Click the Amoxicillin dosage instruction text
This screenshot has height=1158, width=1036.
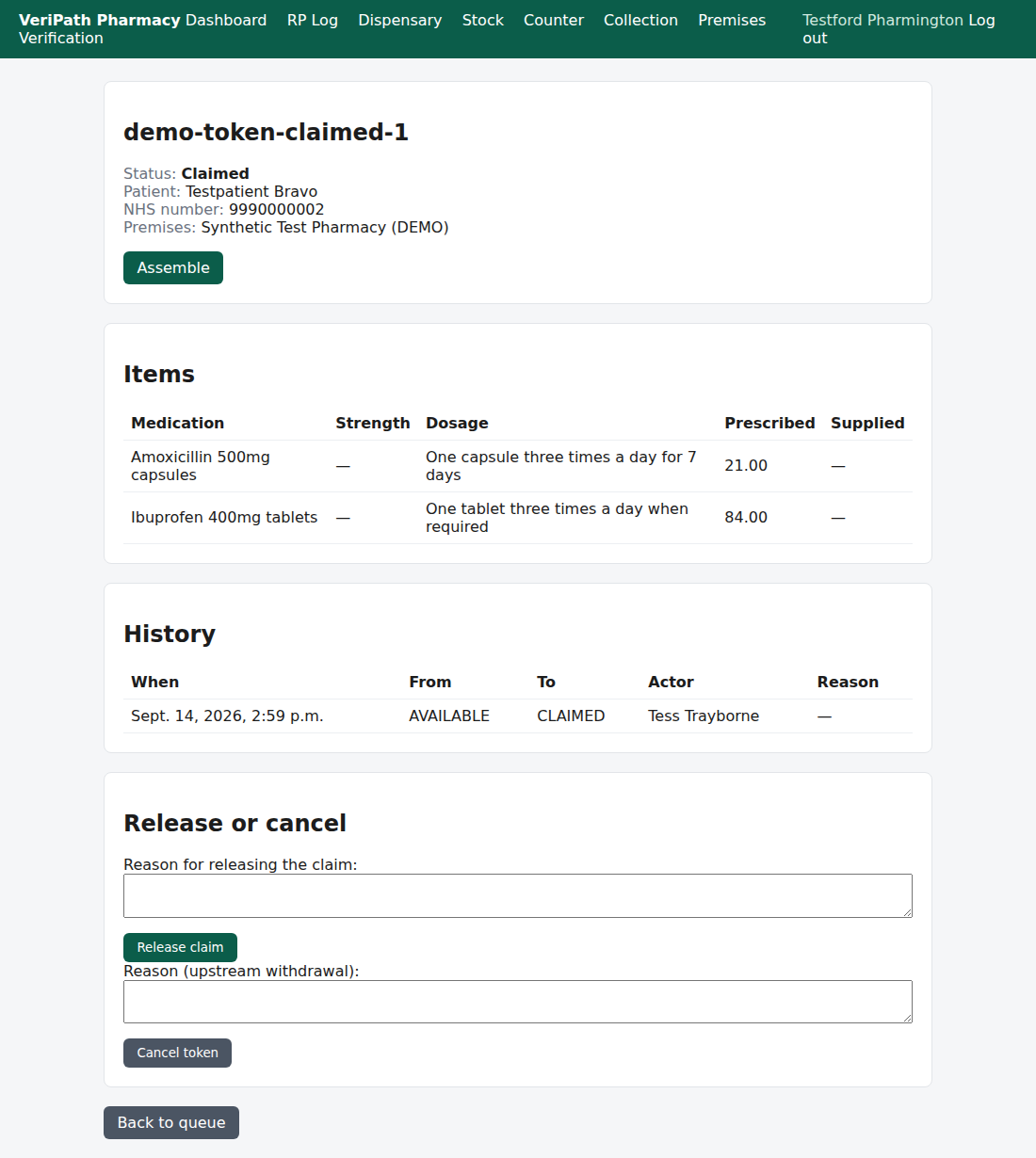[561, 466]
